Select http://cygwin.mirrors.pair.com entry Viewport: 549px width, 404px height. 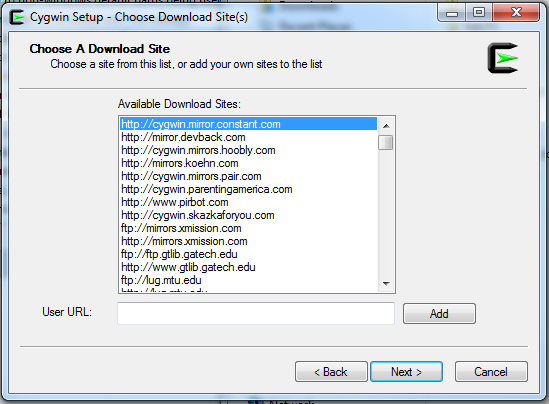pos(249,176)
